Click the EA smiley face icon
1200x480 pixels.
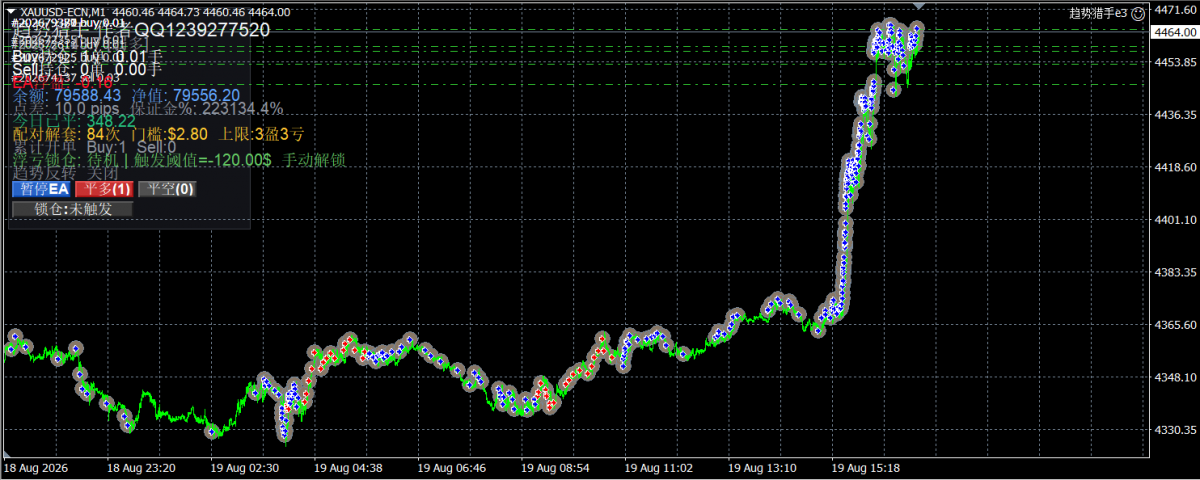pos(1138,12)
